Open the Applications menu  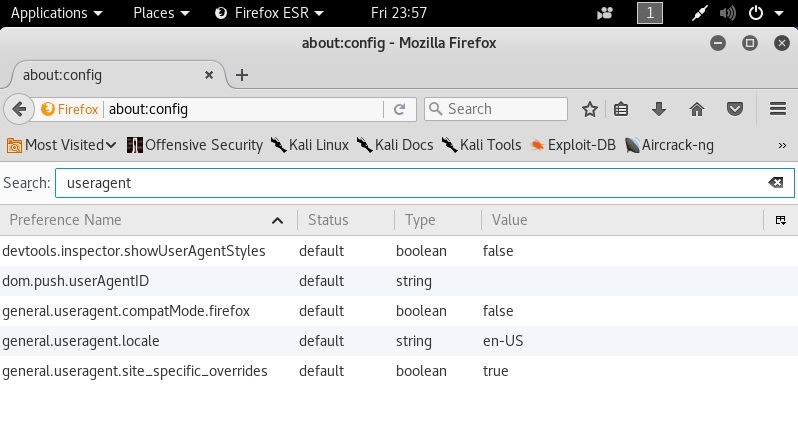point(56,13)
